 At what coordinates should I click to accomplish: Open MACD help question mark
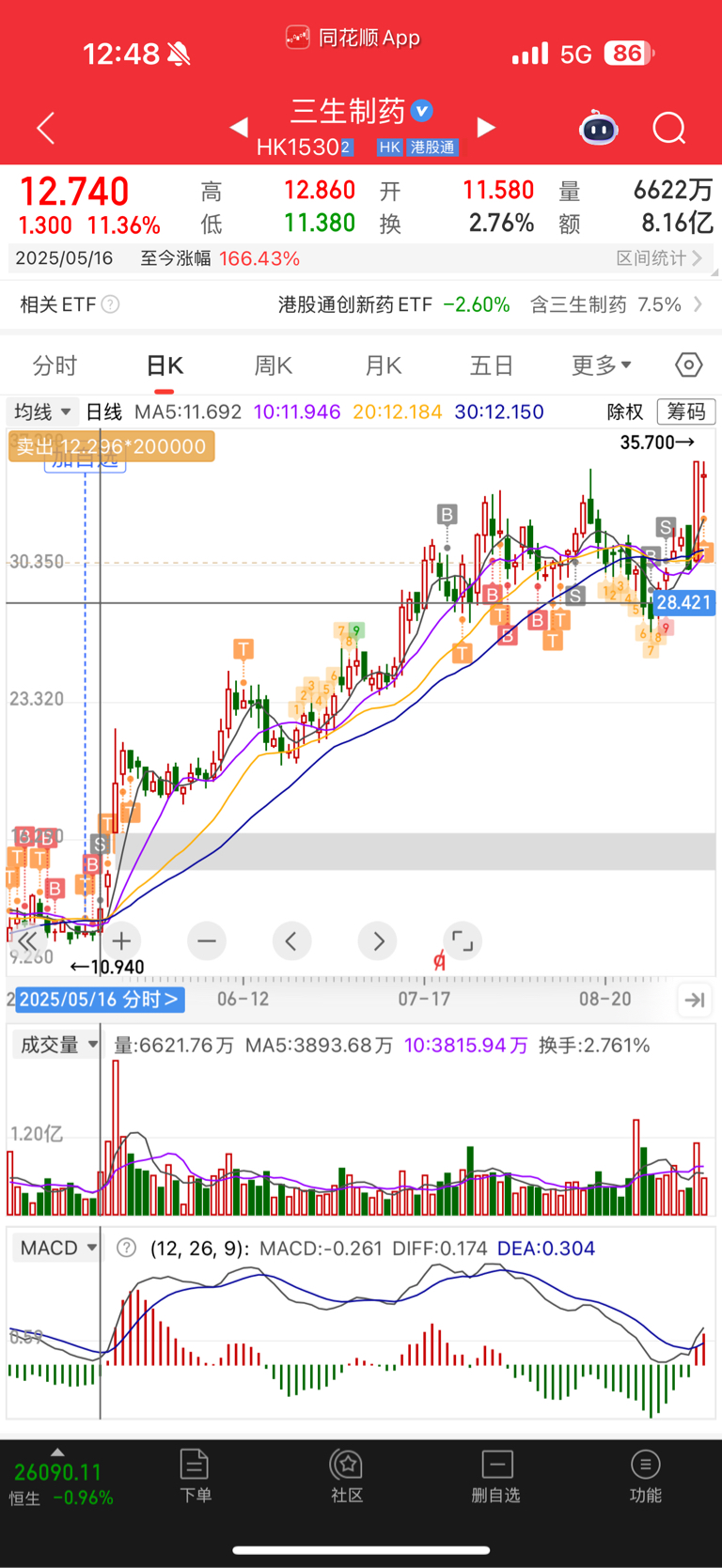pos(127,1248)
